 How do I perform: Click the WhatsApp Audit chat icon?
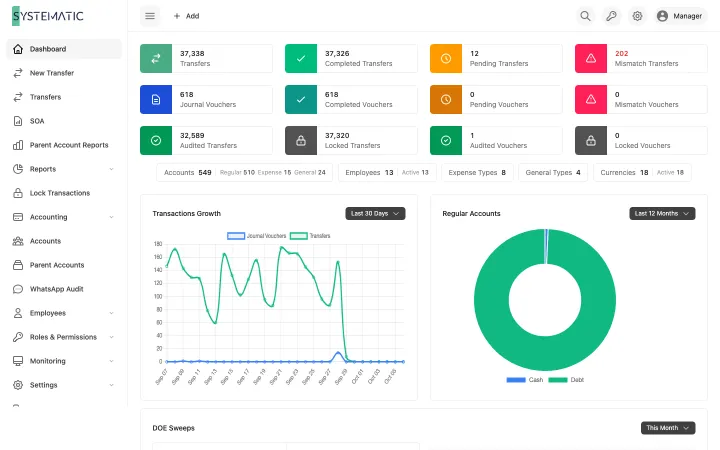coord(18,289)
